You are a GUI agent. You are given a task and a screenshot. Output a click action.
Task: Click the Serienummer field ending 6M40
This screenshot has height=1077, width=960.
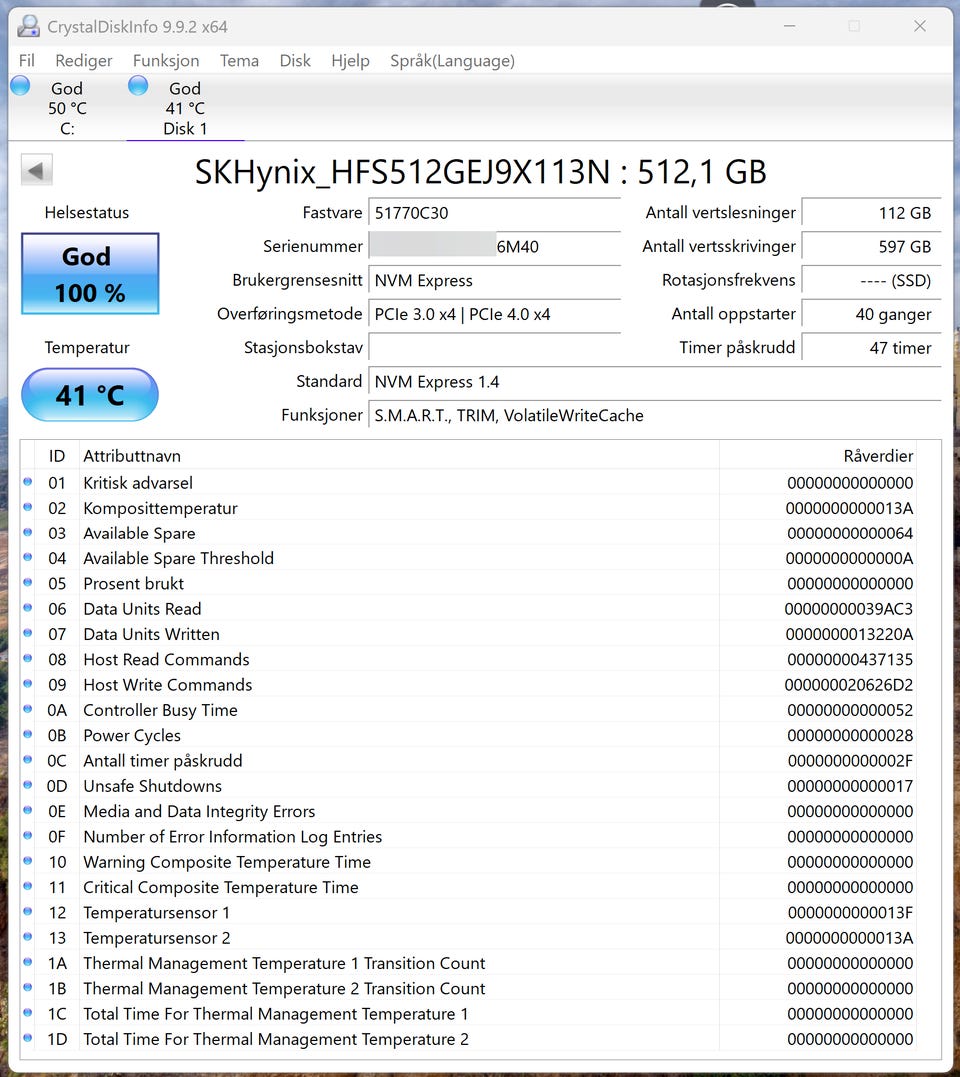click(494, 247)
